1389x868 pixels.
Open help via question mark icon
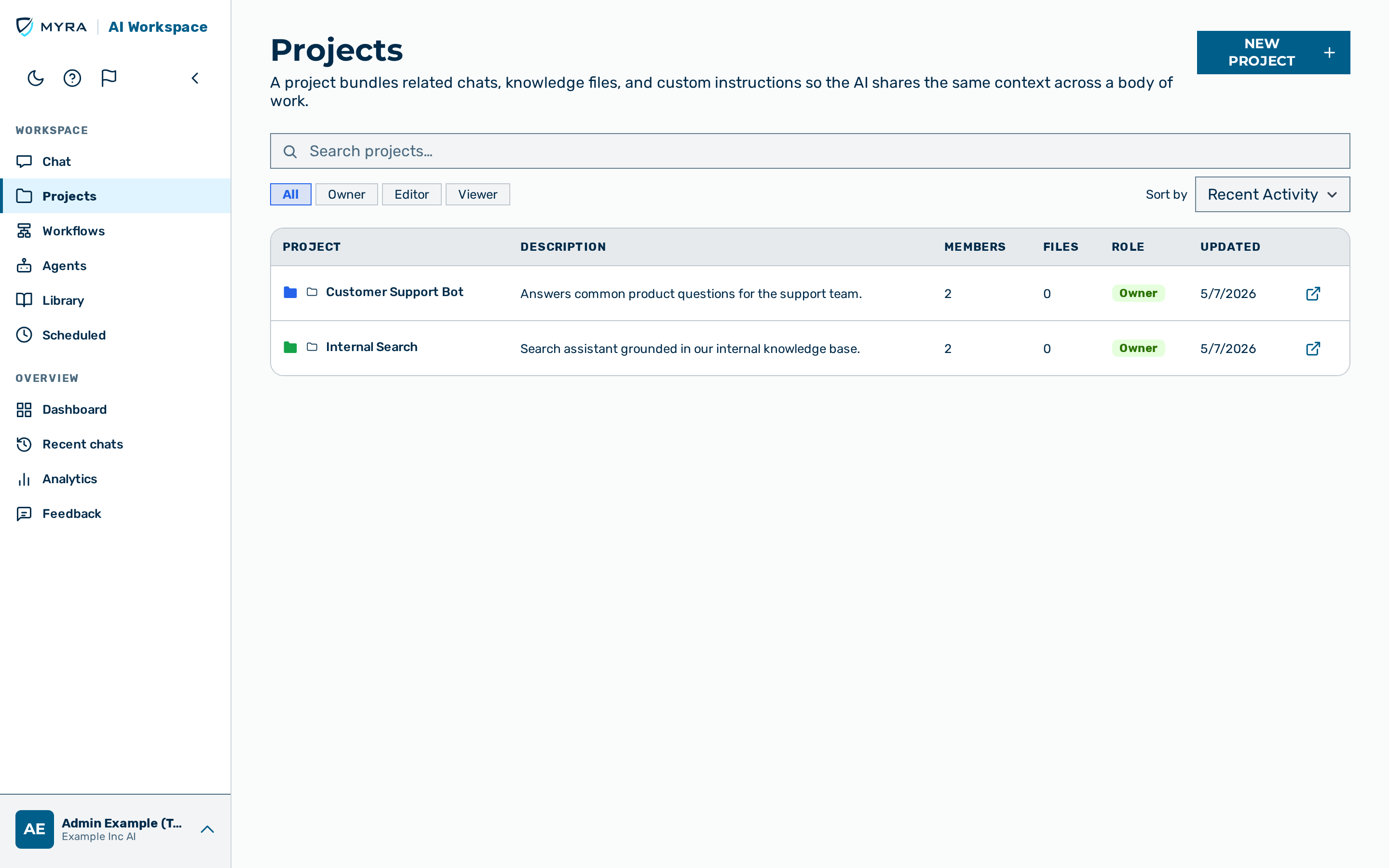point(72,78)
